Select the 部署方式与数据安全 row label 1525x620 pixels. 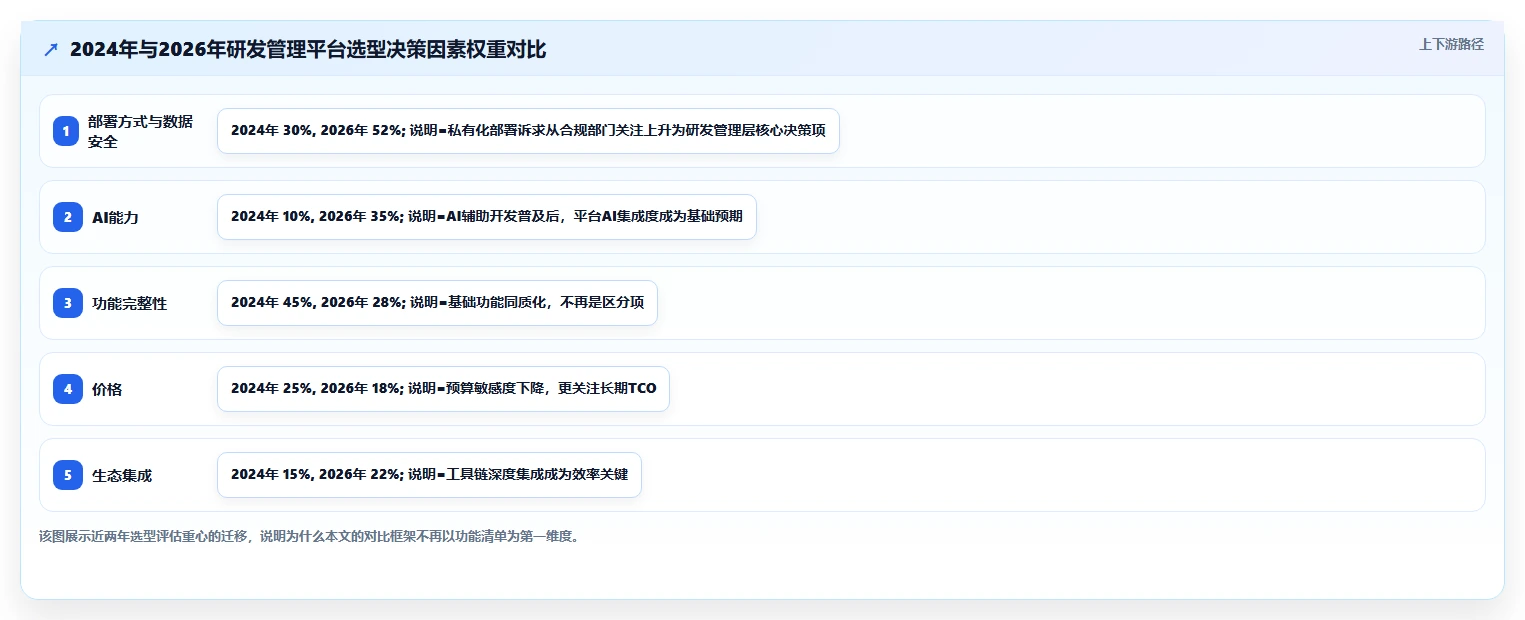pyautogui.click(x=140, y=131)
